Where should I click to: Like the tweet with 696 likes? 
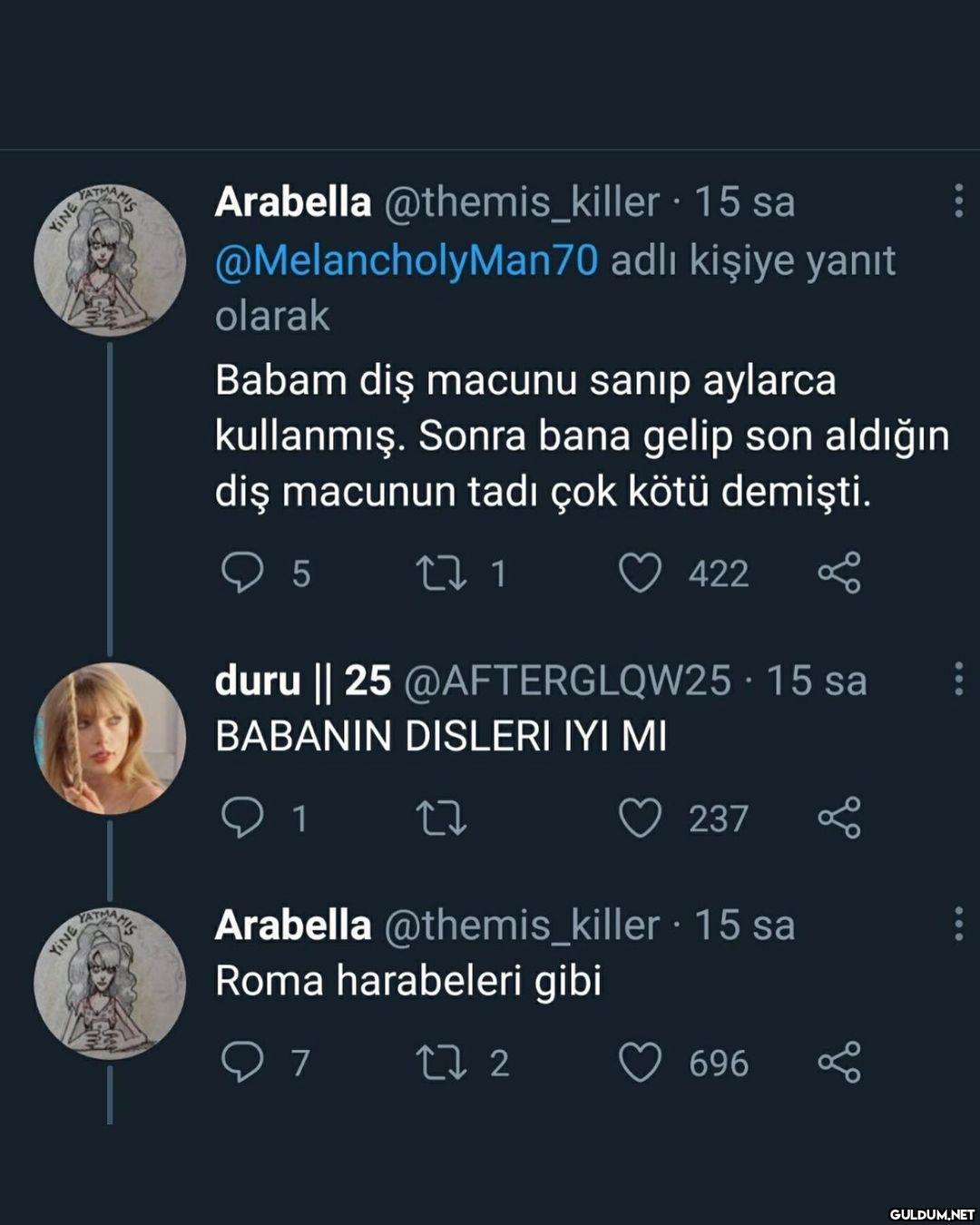(x=640, y=1063)
